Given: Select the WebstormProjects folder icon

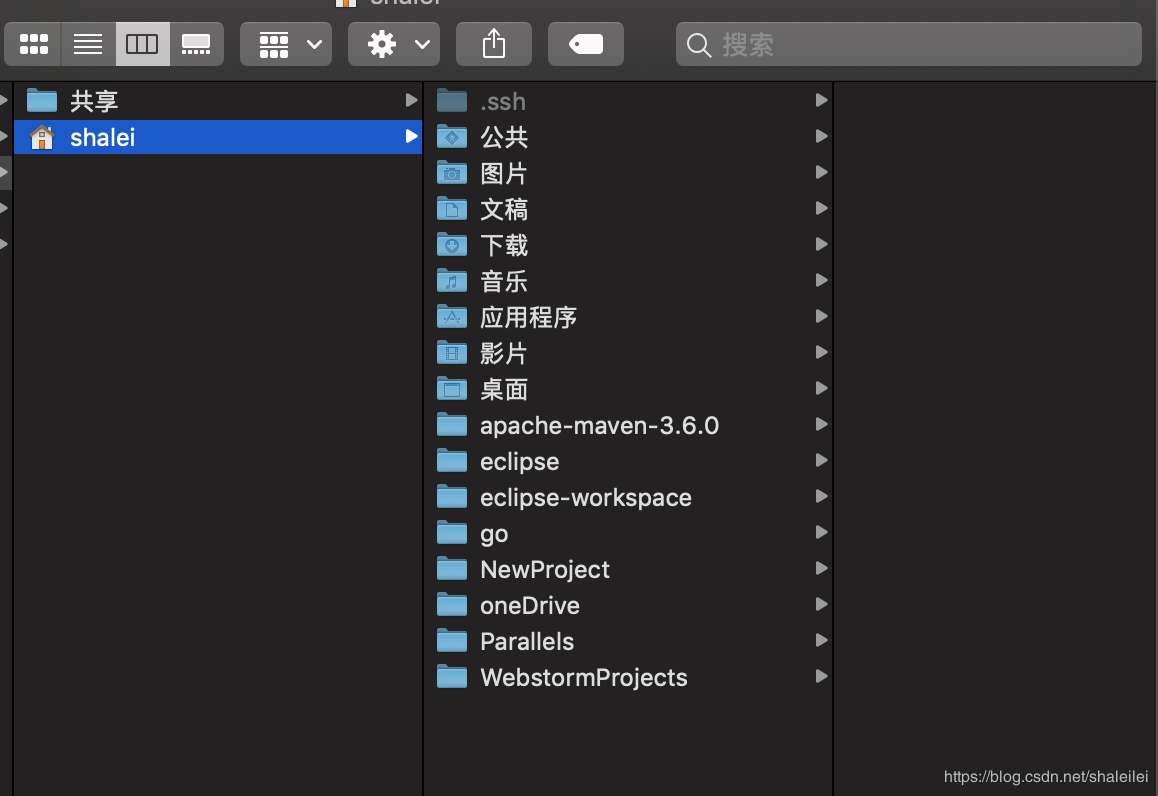Looking at the screenshot, I should point(452,677).
